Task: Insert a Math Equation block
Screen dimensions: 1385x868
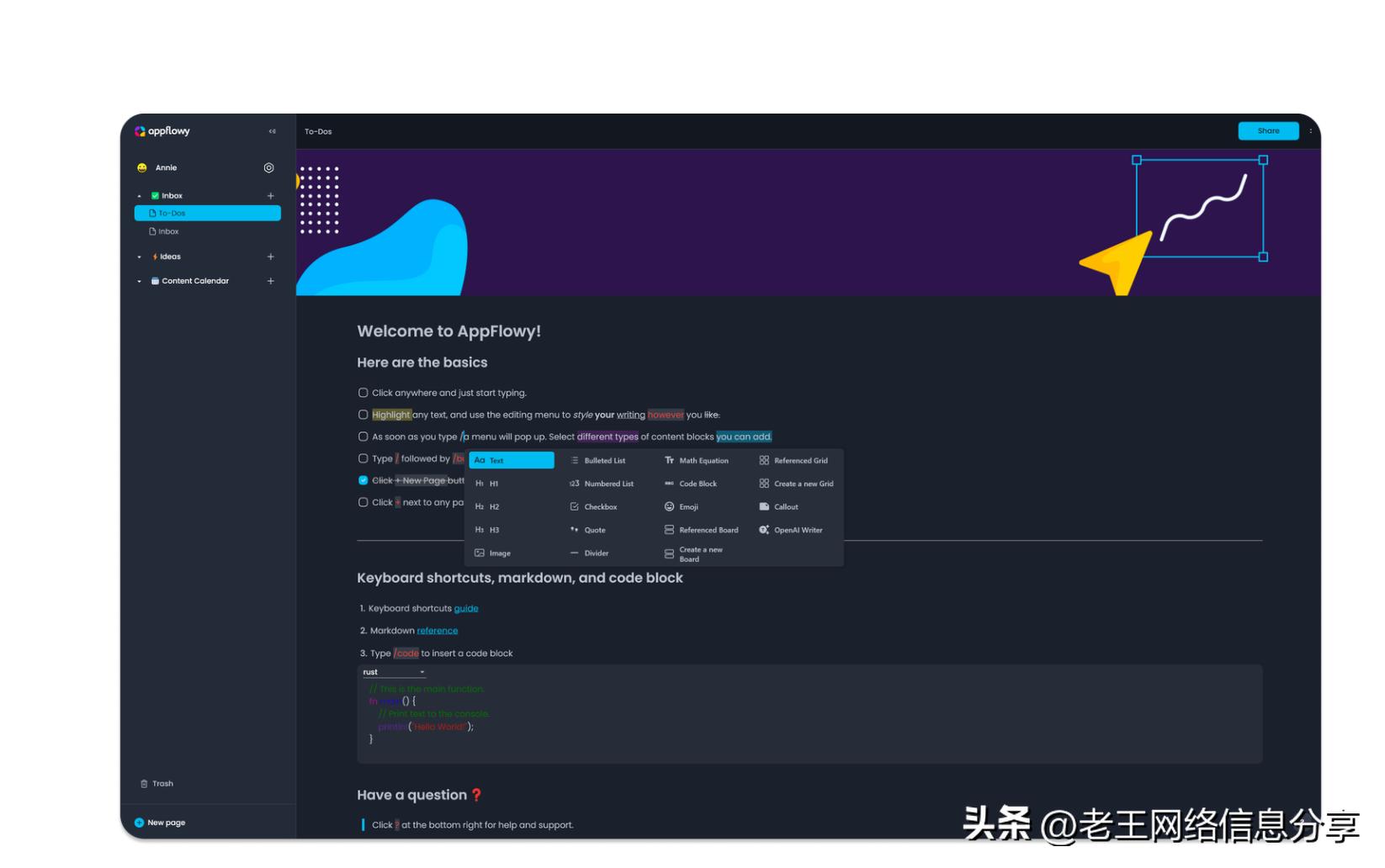Action: tap(703, 460)
